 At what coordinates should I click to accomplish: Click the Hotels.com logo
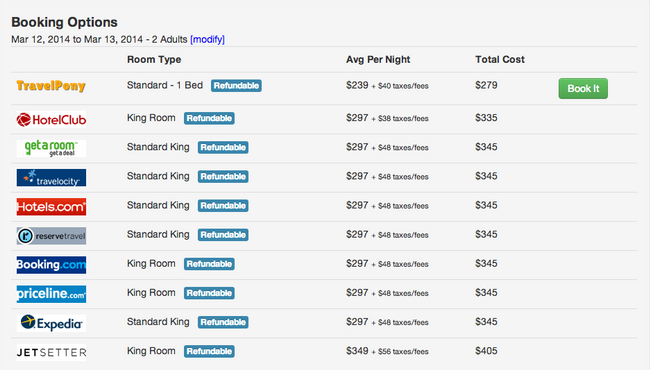(51, 207)
